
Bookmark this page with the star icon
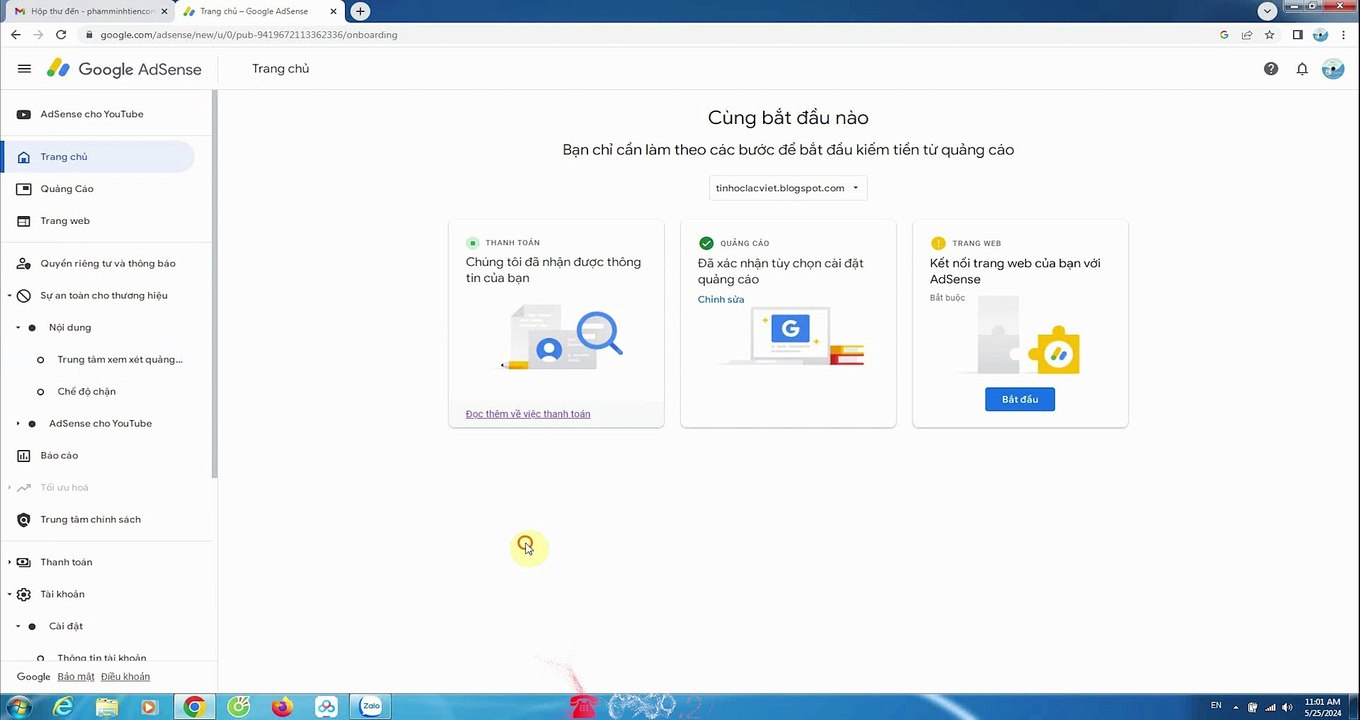[x=1270, y=34]
